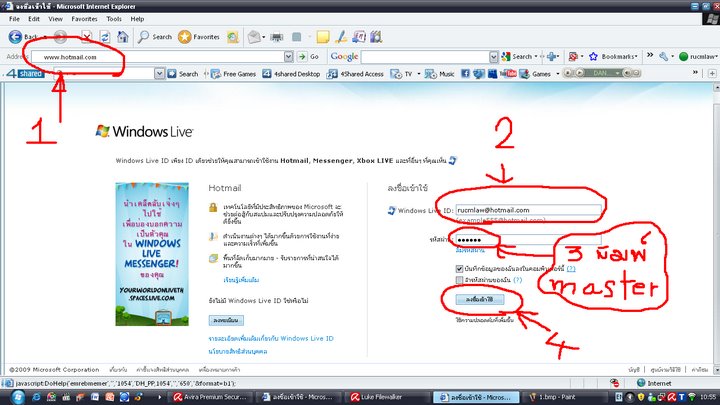Image resolution: width=720 pixels, height=405 pixels.
Task: Click the 4shared toolbar Search button
Action: (183, 73)
